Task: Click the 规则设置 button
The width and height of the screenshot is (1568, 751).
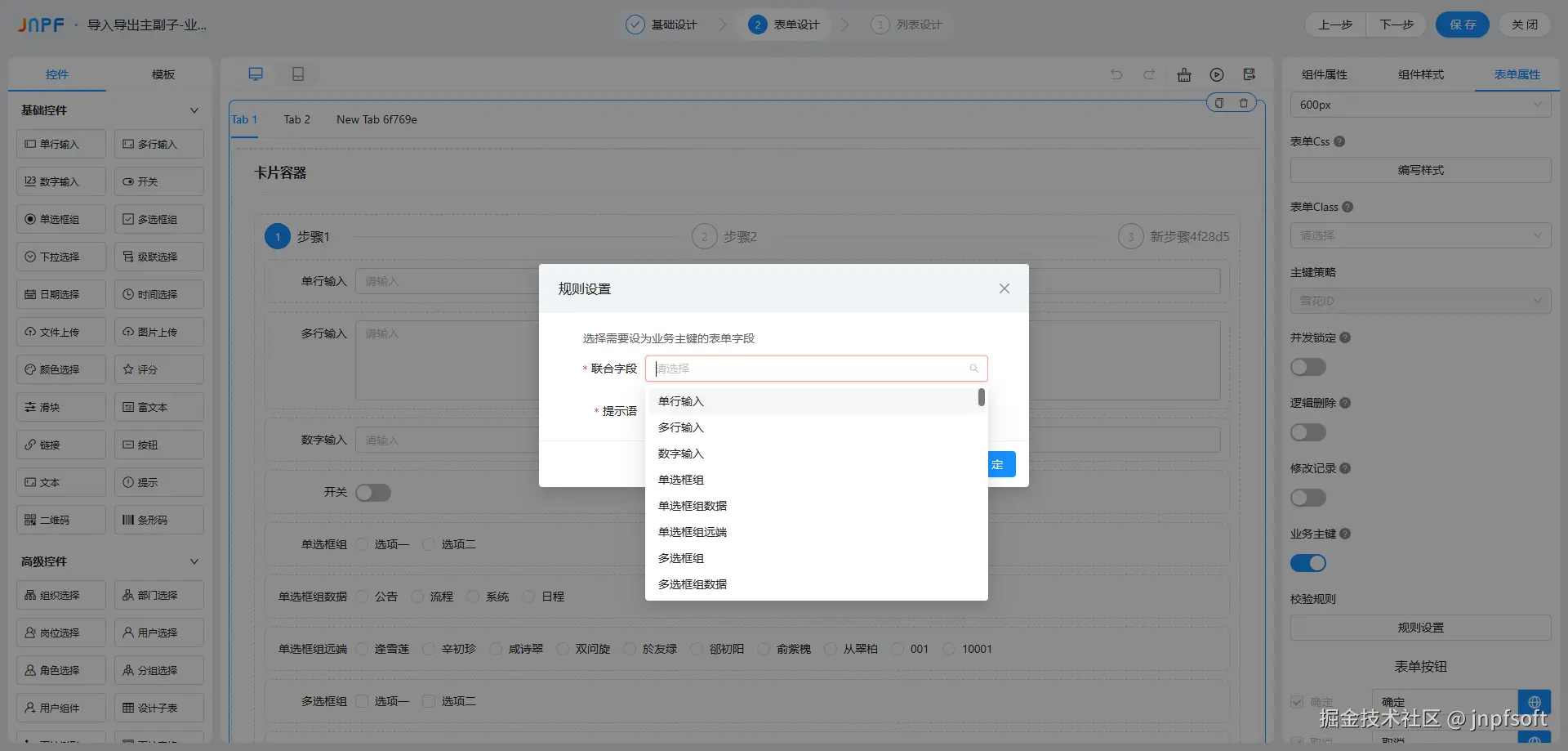Action: click(1421, 628)
